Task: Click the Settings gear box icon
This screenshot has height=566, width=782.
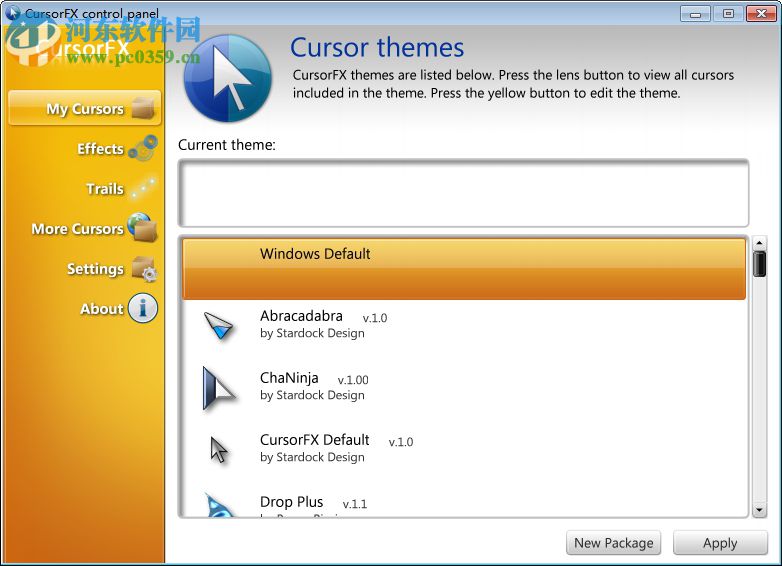Action: [x=144, y=269]
